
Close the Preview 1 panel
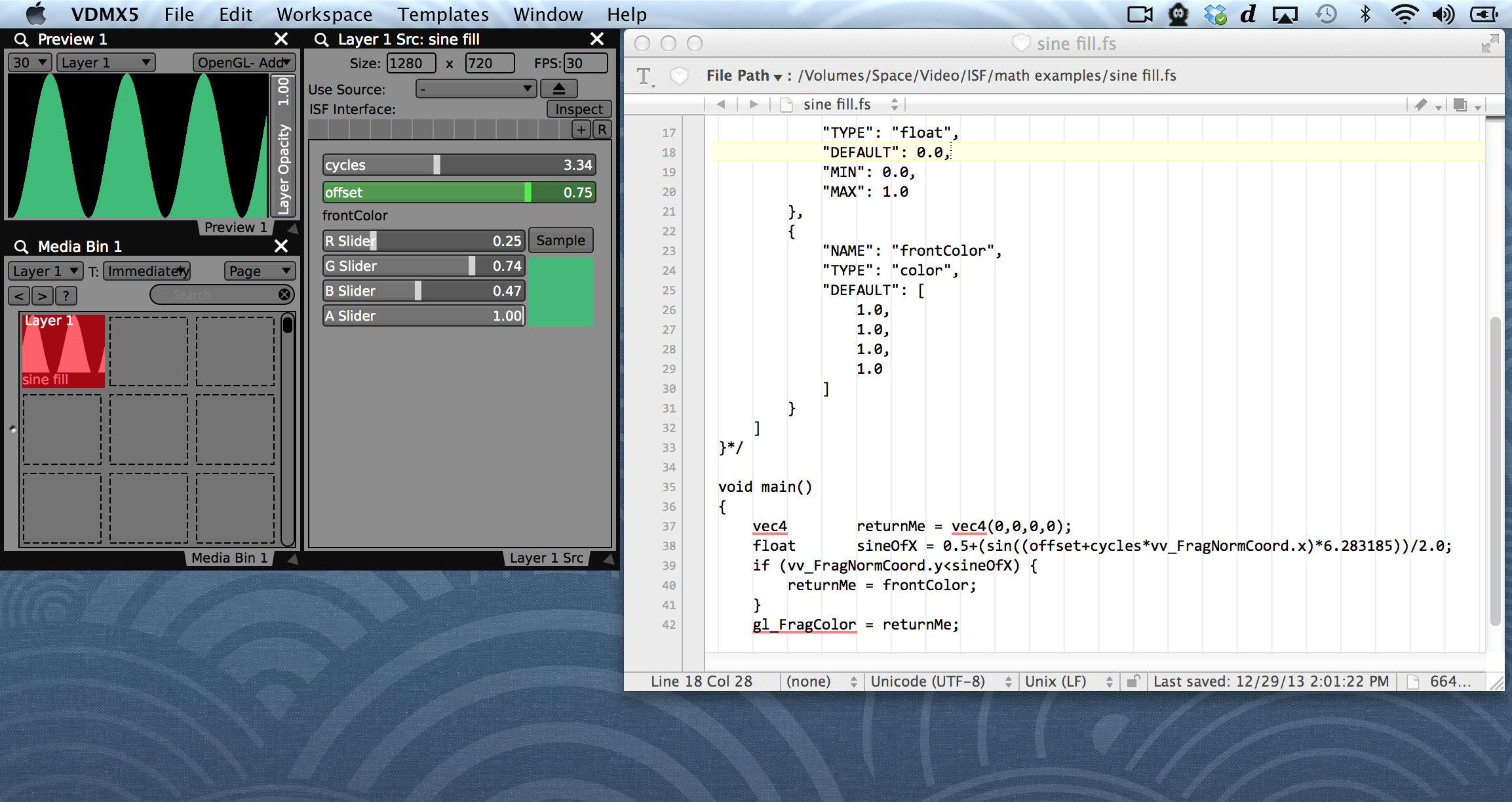[281, 39]
